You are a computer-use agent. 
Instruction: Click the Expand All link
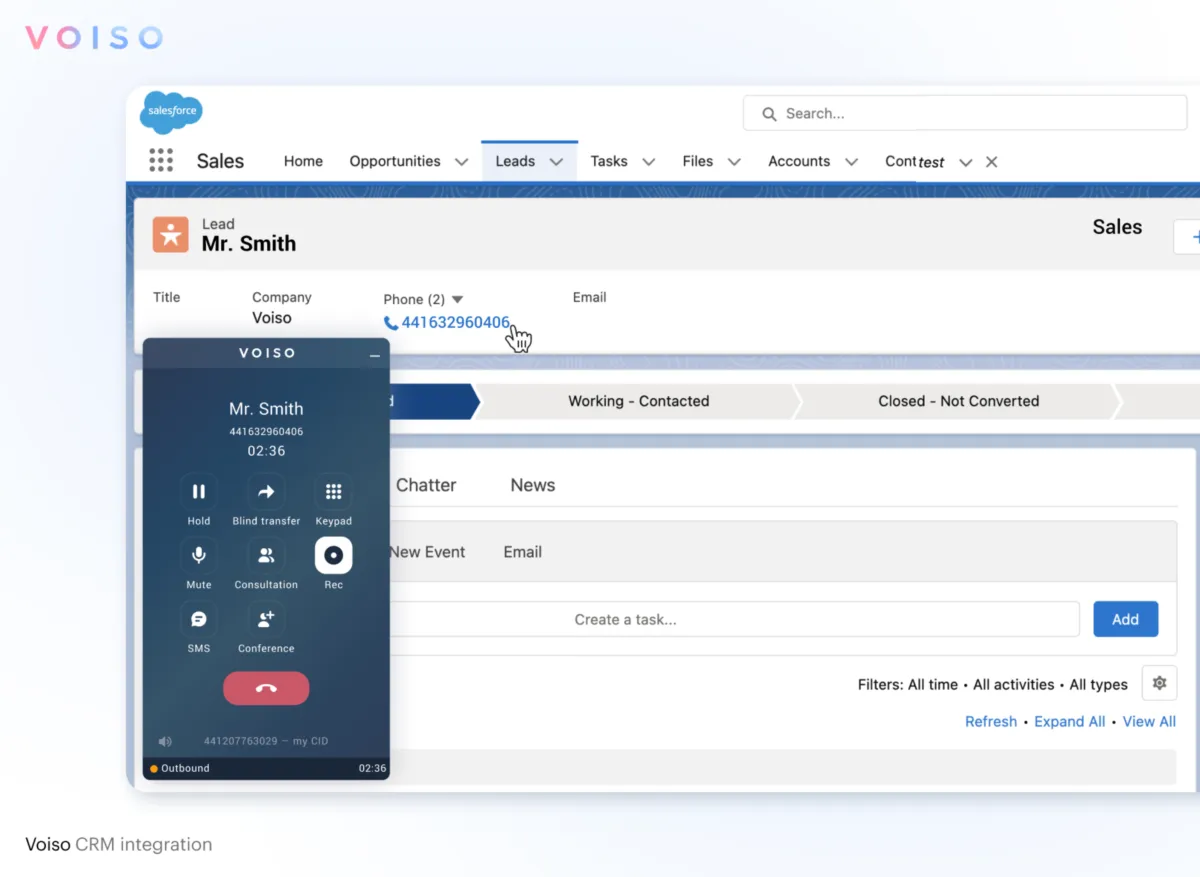click(x=1069, y=721)
